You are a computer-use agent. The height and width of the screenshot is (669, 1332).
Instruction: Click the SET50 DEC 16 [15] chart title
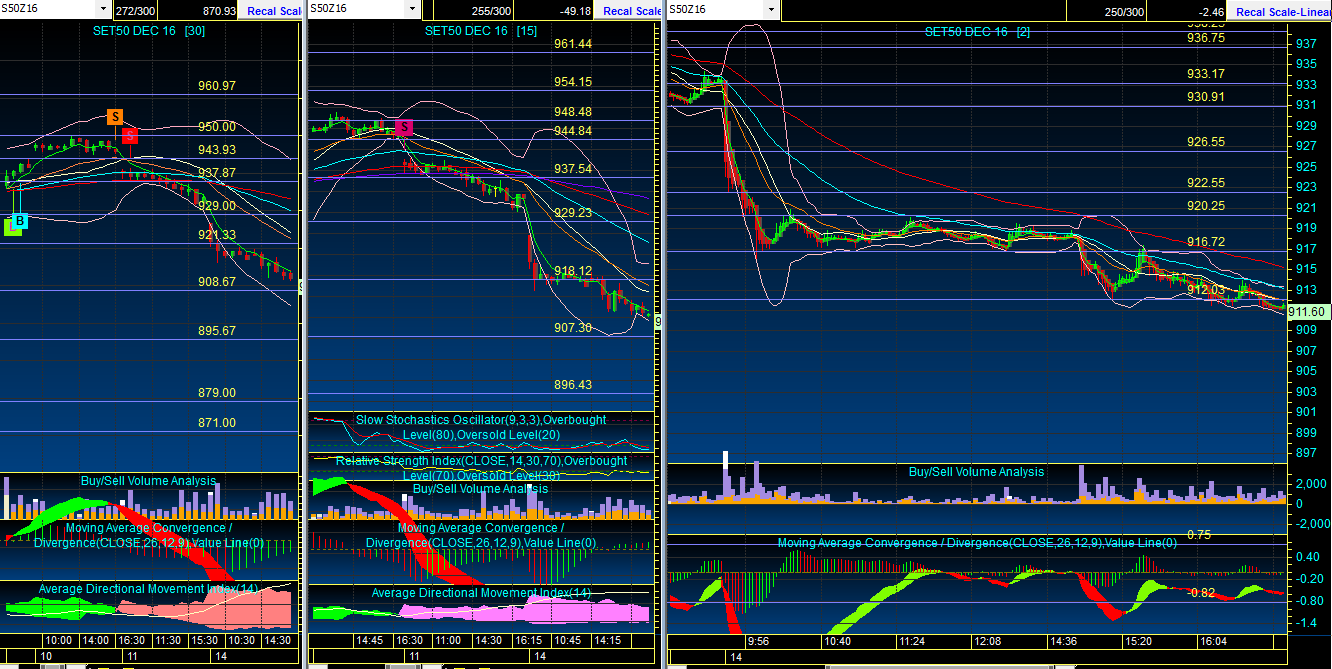tap(481, 31)
